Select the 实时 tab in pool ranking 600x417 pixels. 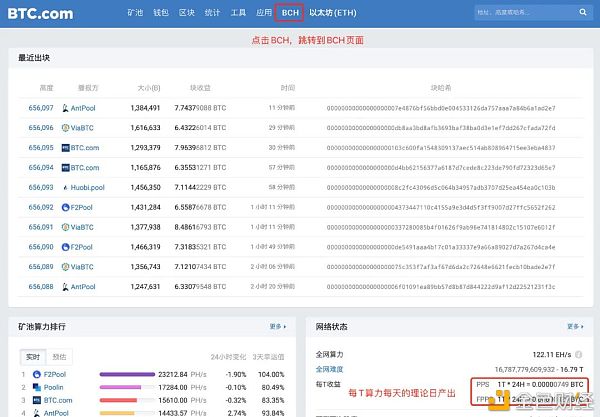[33, 357]
